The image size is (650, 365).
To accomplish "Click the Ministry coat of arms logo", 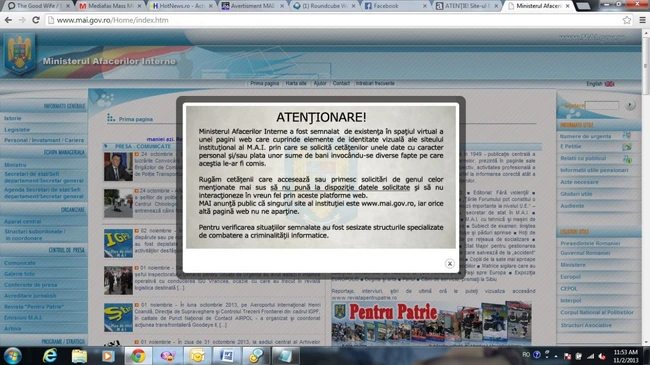I will 19,54.
